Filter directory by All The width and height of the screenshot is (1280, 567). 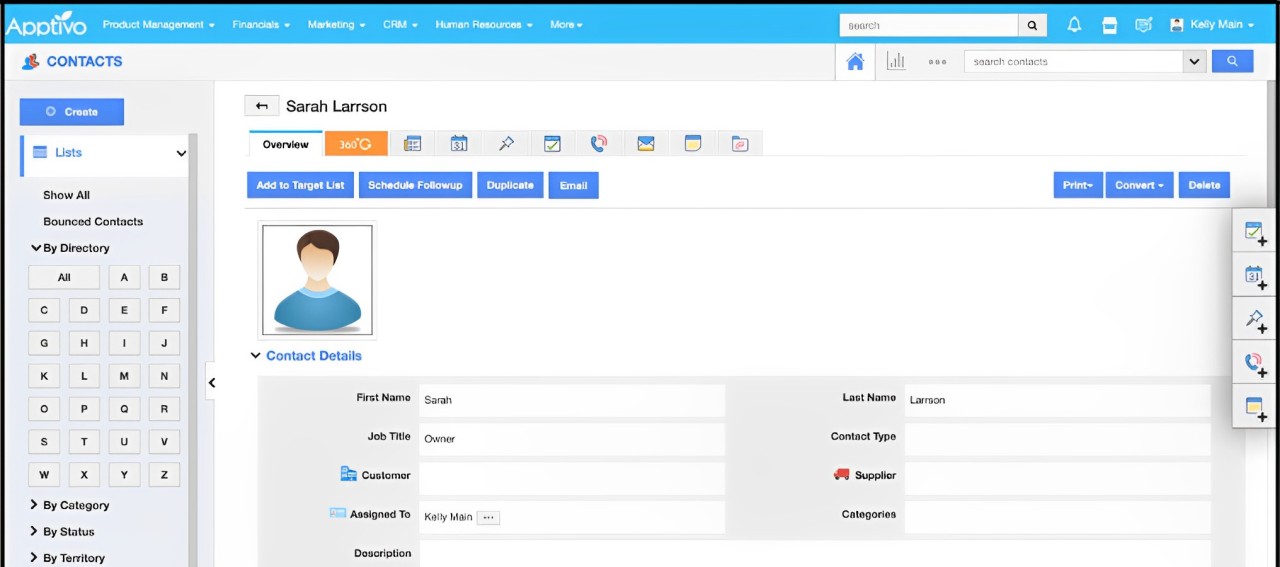[x=64, y=277]
